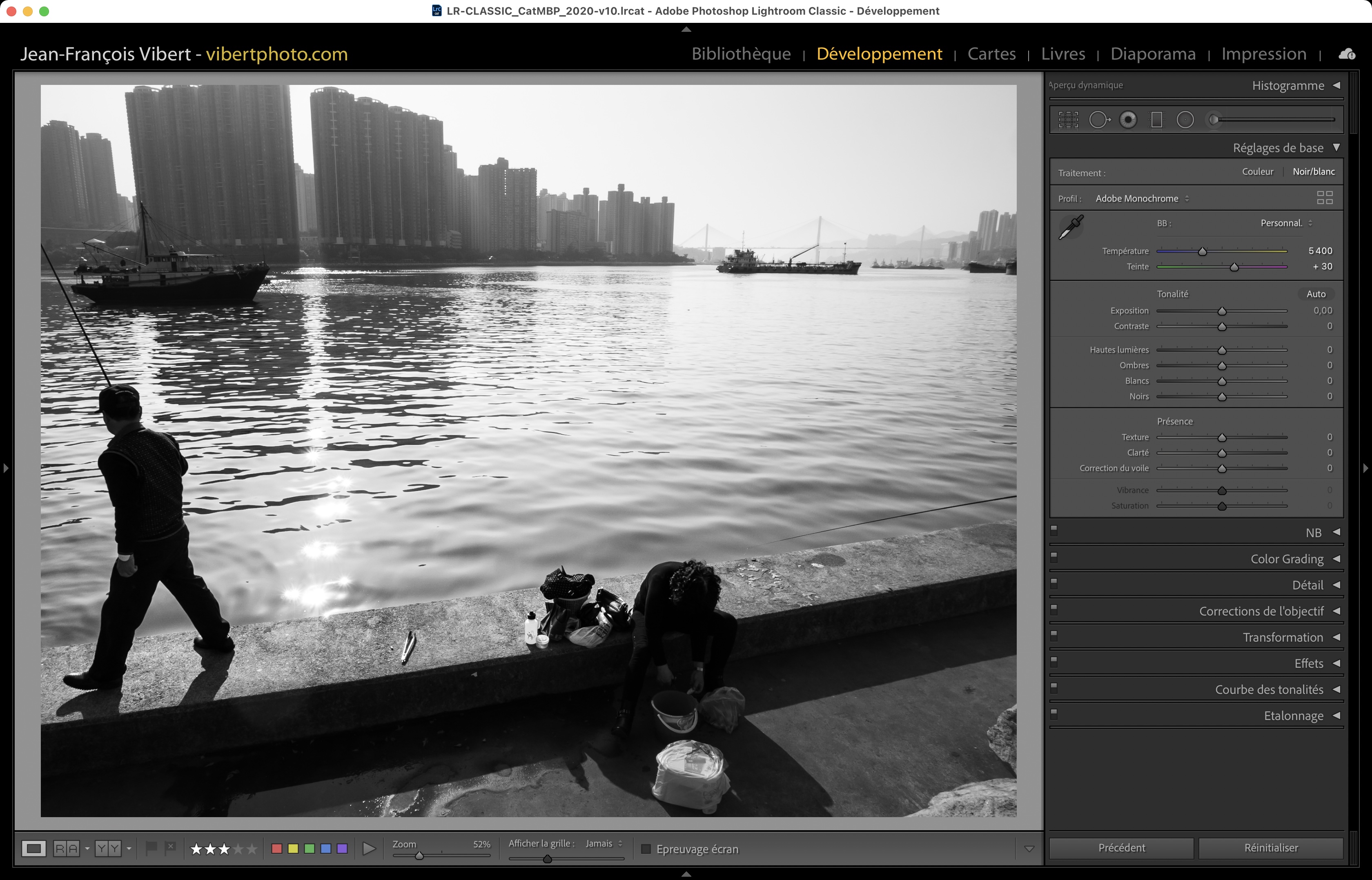
Task: Choose the Red eye correction tool
Action: [x=1128, y=120]
